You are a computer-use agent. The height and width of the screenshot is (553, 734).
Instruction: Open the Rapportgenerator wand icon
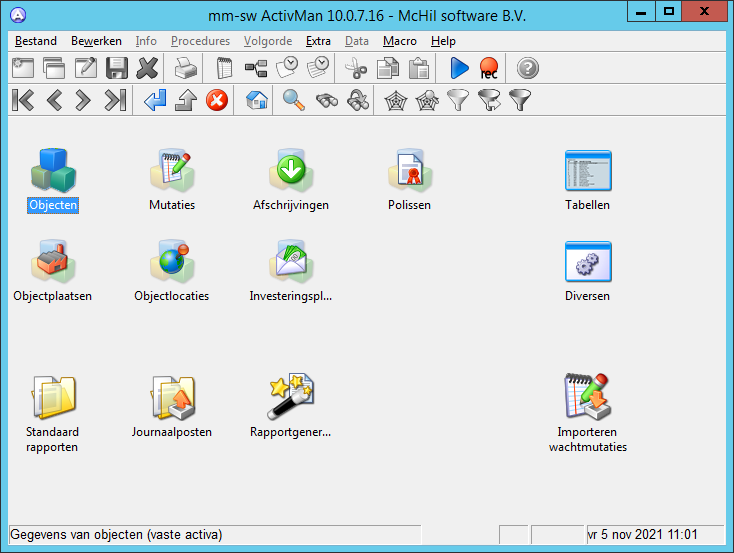[x=291, y=397]
